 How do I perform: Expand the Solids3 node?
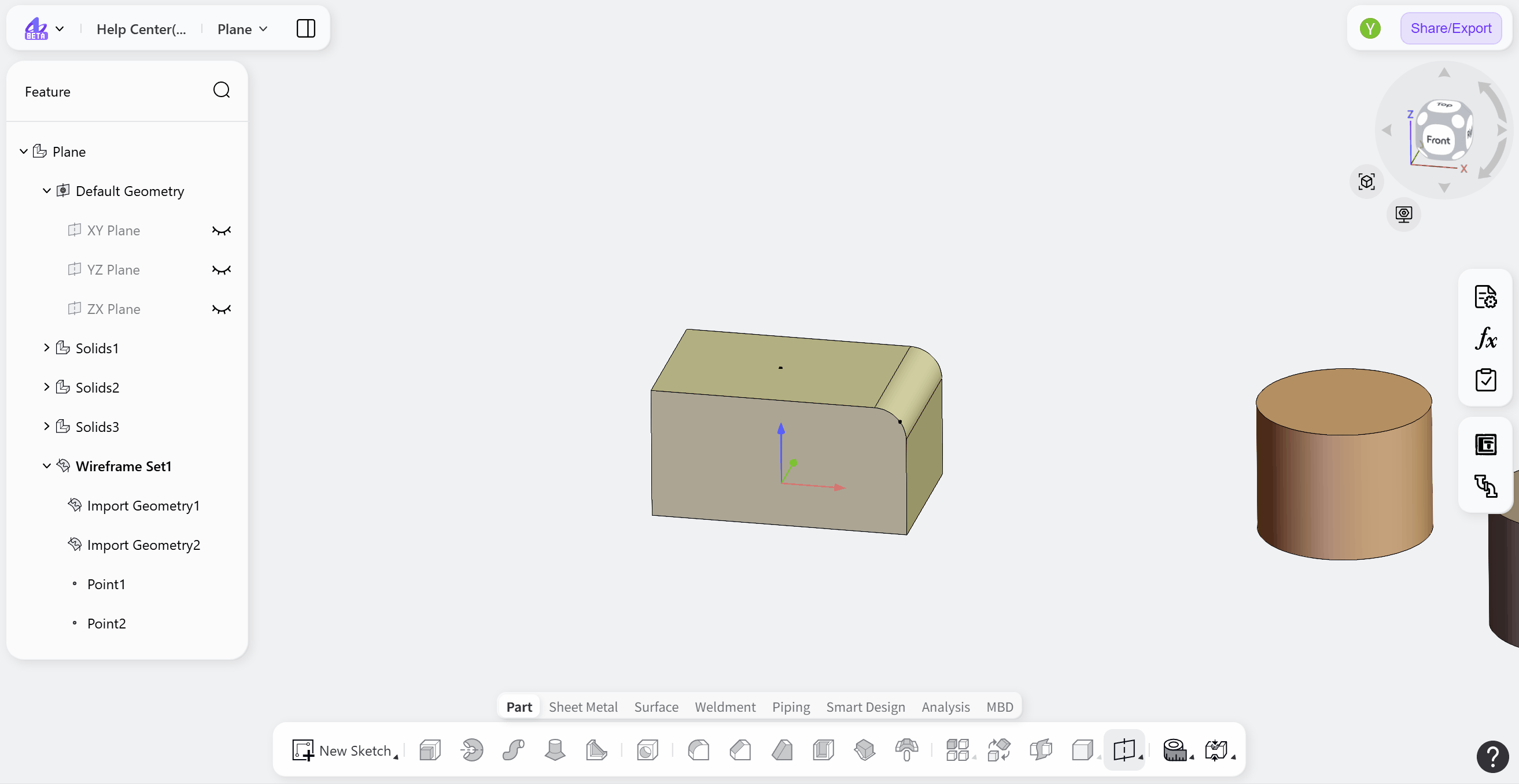tap(47, 427)
